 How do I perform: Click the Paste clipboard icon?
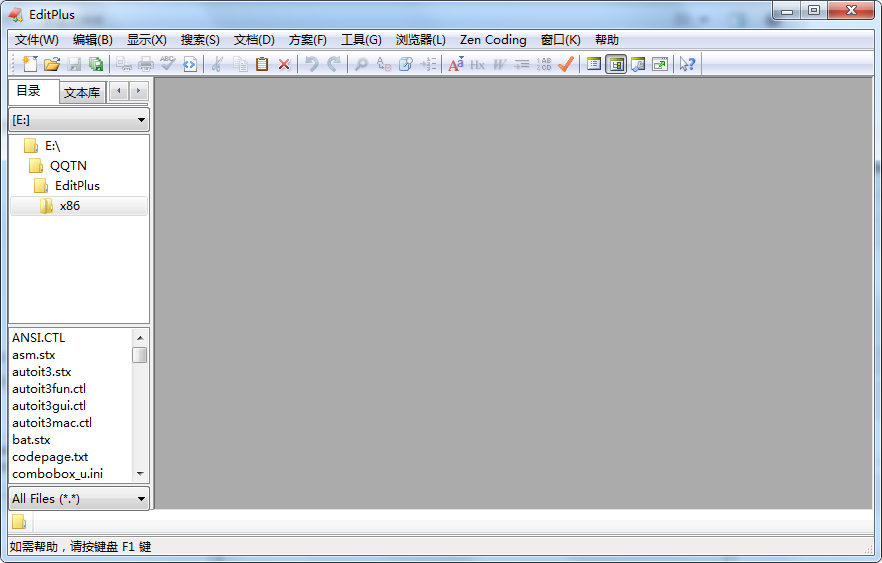(x=262, y=64)
